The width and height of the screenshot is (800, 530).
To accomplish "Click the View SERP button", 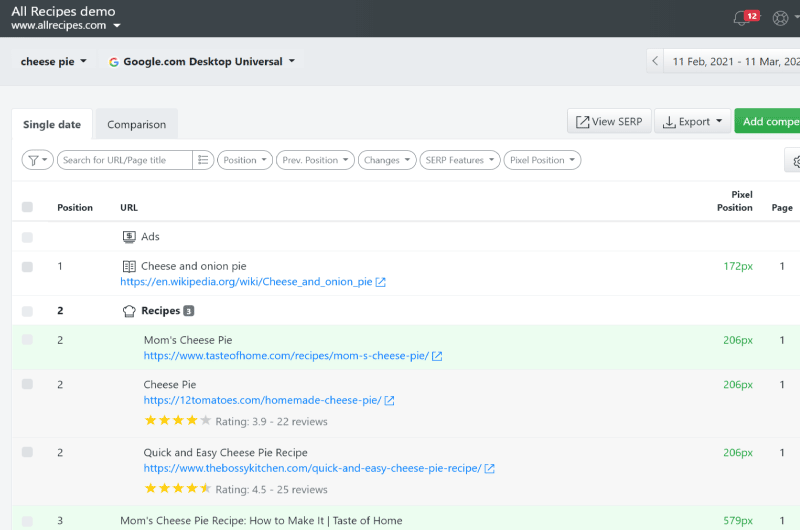I will point(609,121).
